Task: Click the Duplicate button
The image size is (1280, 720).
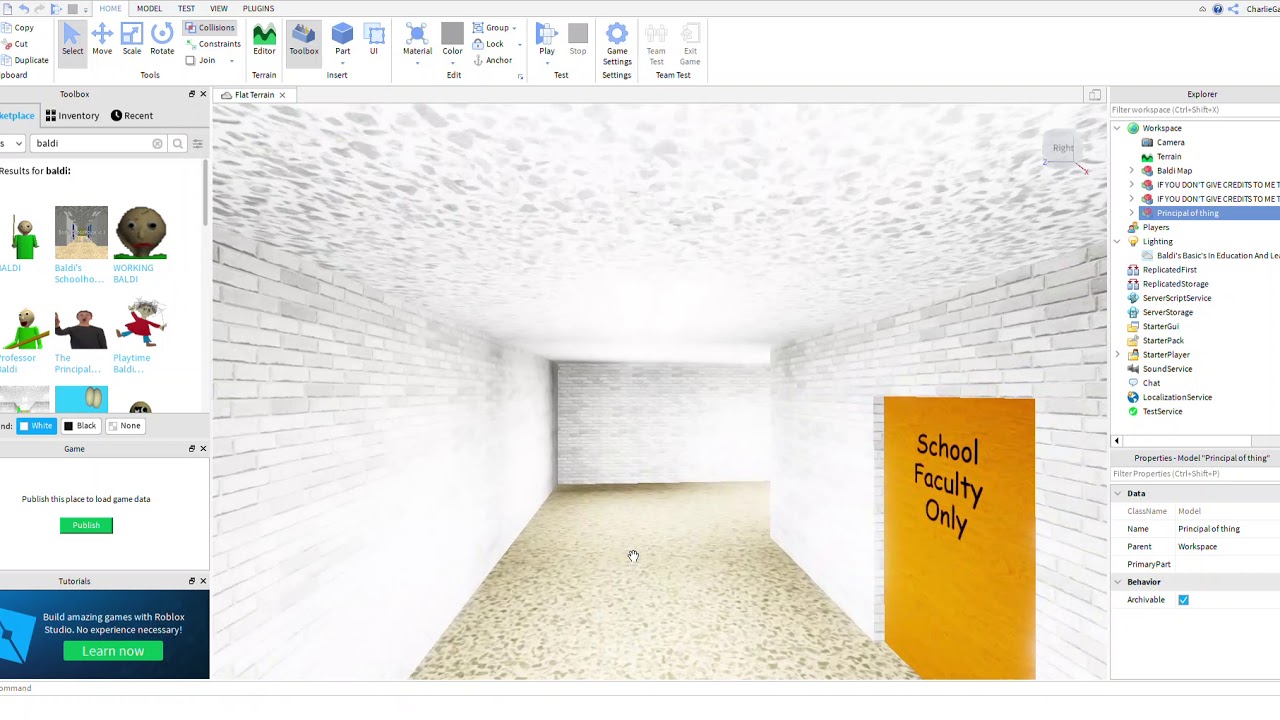Action: click(x=25, y=60)
